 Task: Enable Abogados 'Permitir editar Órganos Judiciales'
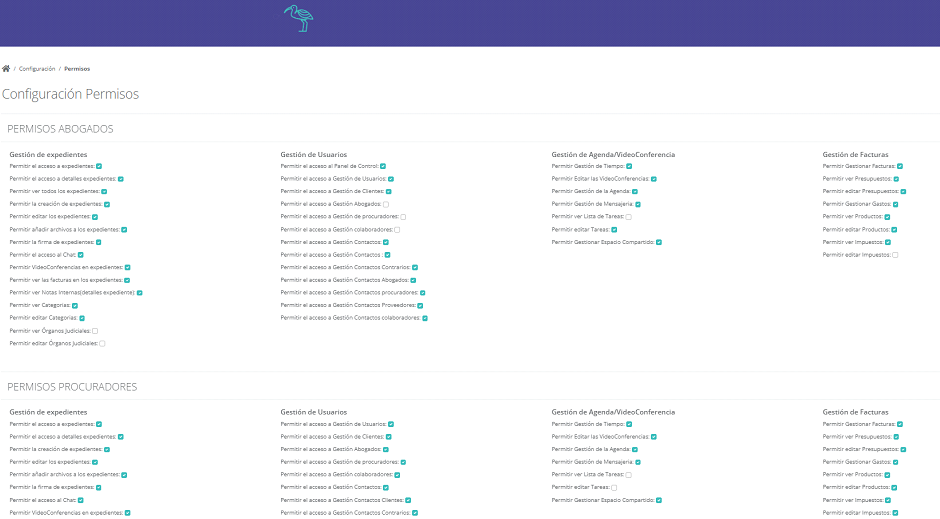point(102,343)
